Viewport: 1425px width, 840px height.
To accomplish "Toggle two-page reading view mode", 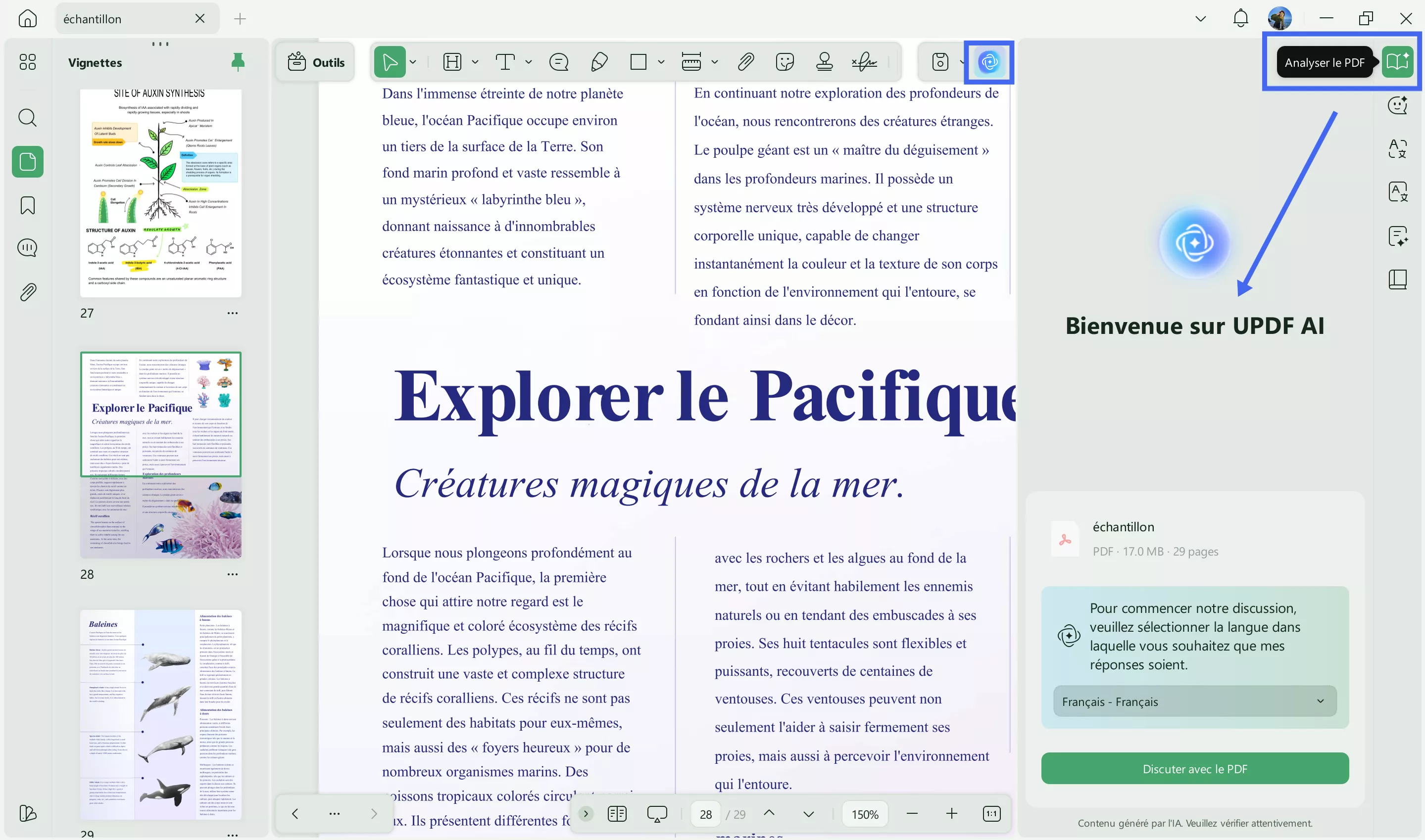I will coord(617,814).
